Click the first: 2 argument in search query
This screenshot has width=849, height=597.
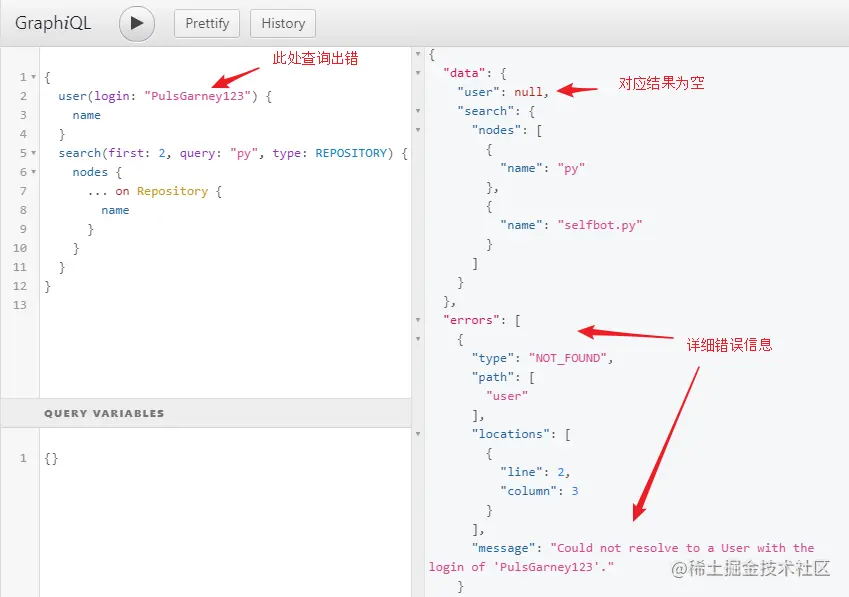[136, 153]
